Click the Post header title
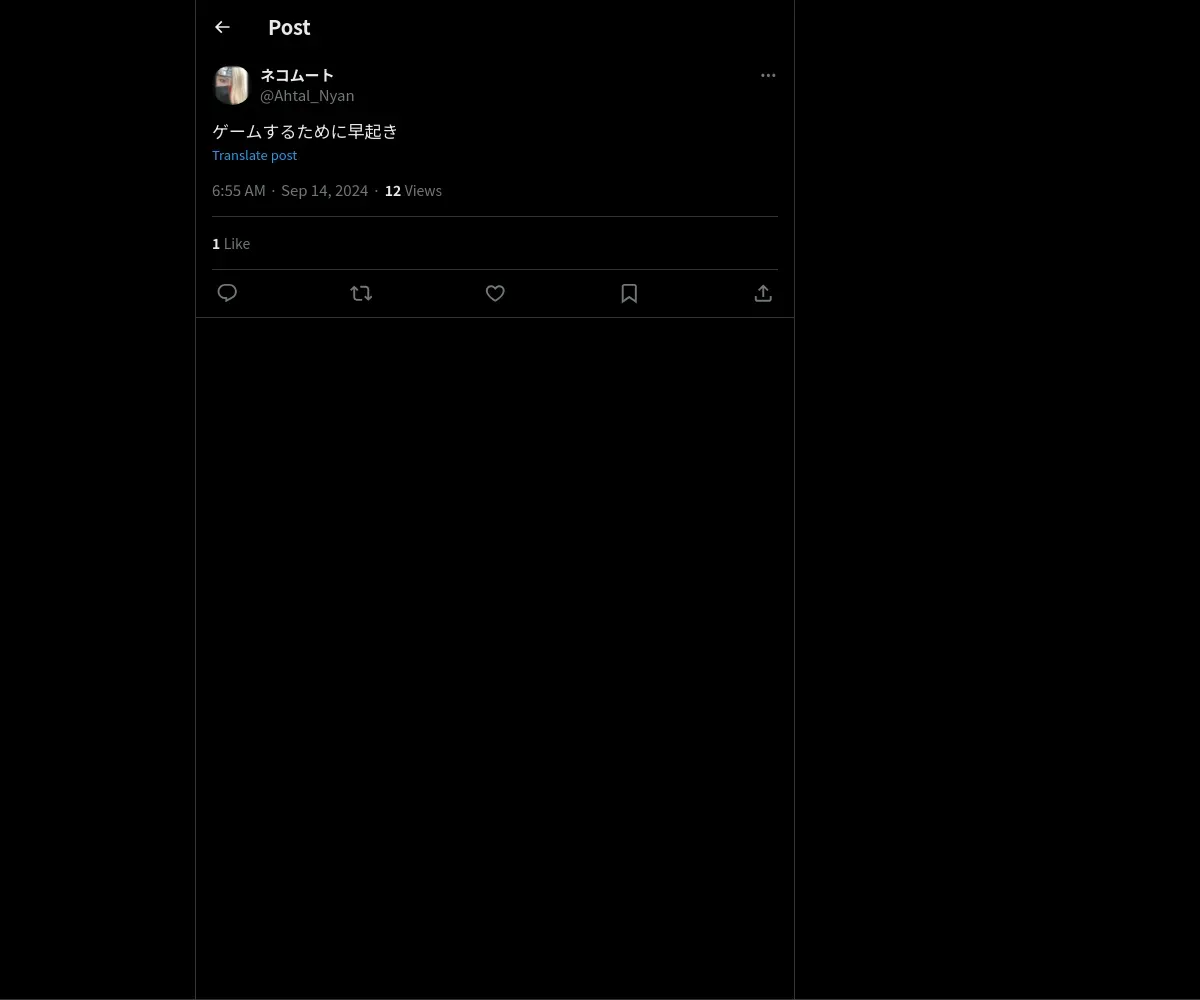This screenshot has height=1000, width=1200. coord(289,27)
